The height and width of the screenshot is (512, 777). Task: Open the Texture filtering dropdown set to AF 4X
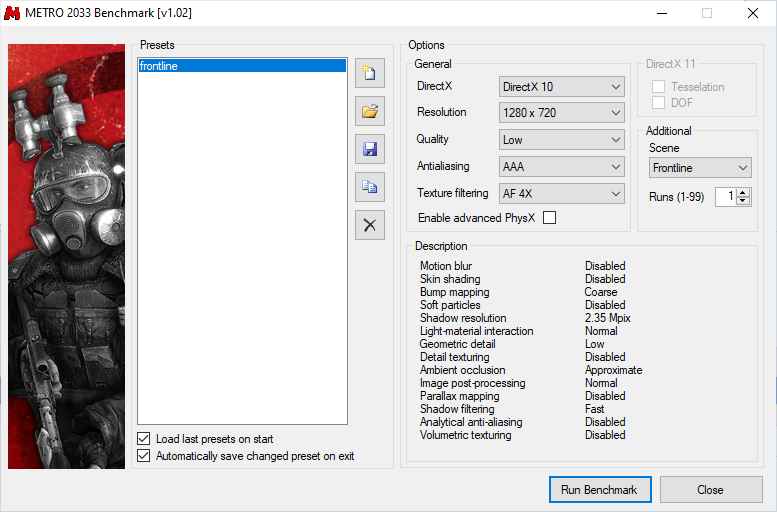click(x=561, y=194)
